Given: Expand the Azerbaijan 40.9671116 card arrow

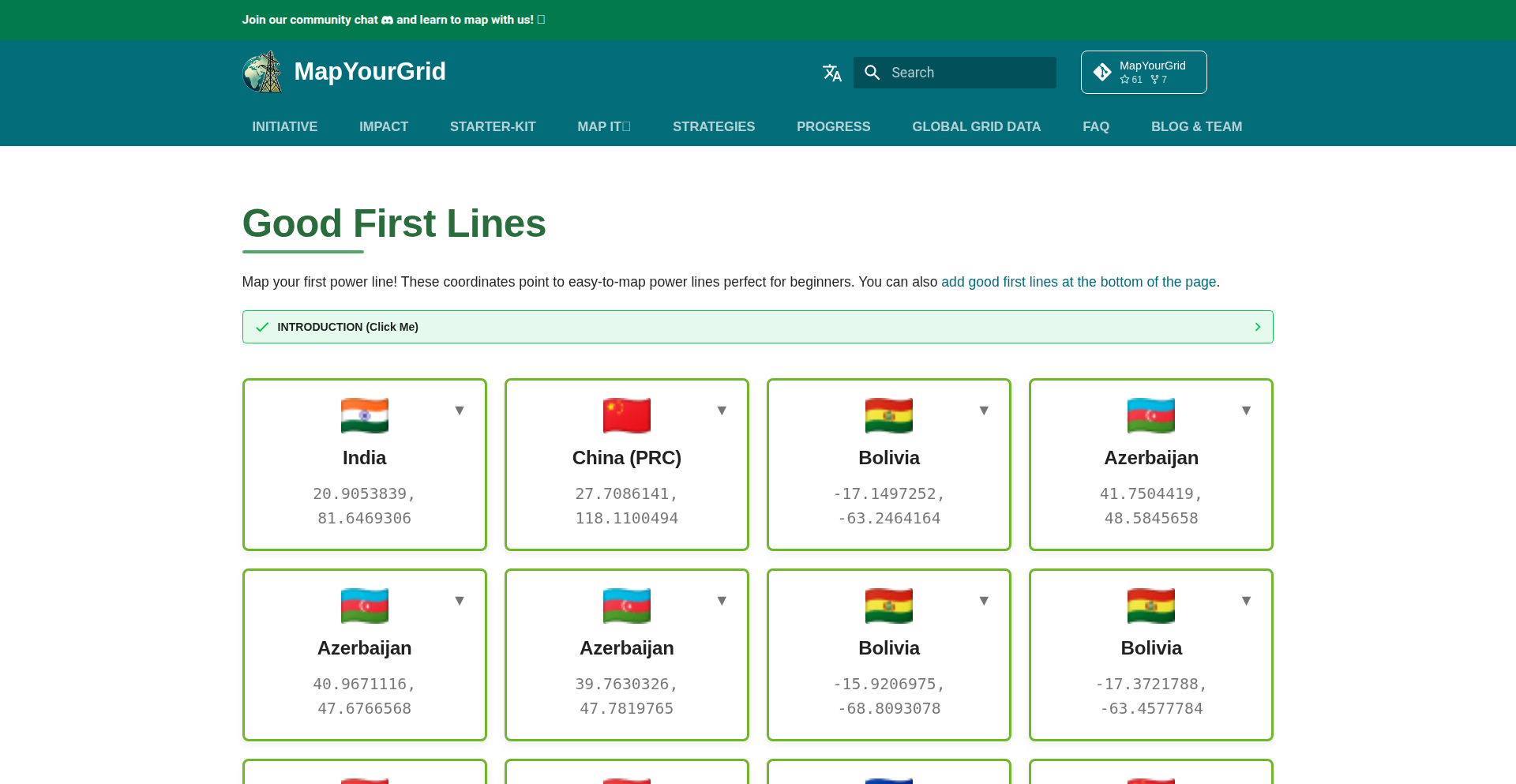Looking at the screenshot, I should (x=460, y=601).
